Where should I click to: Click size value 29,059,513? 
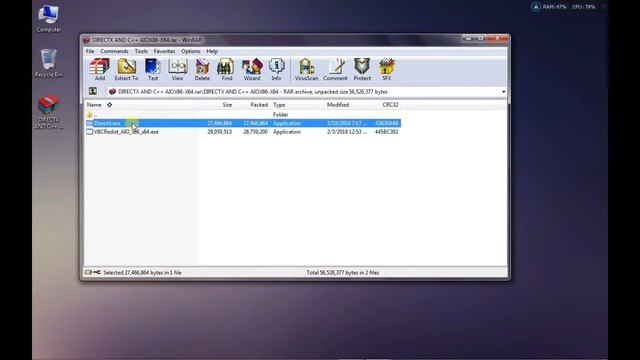pyautogui.click(x=220, y=132)
